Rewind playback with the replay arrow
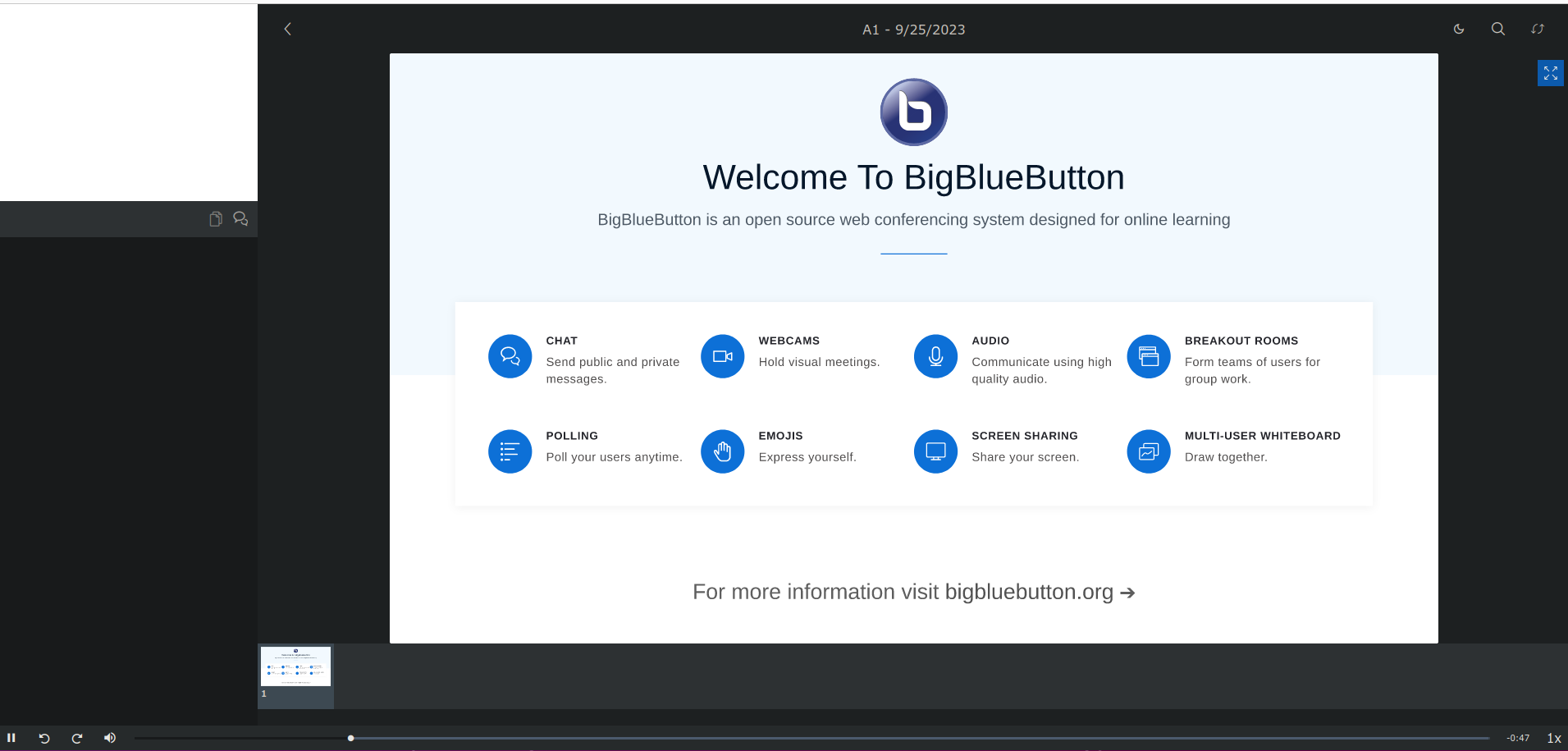This screenshot has height=751, width=1568. click(x=44, y=738)
